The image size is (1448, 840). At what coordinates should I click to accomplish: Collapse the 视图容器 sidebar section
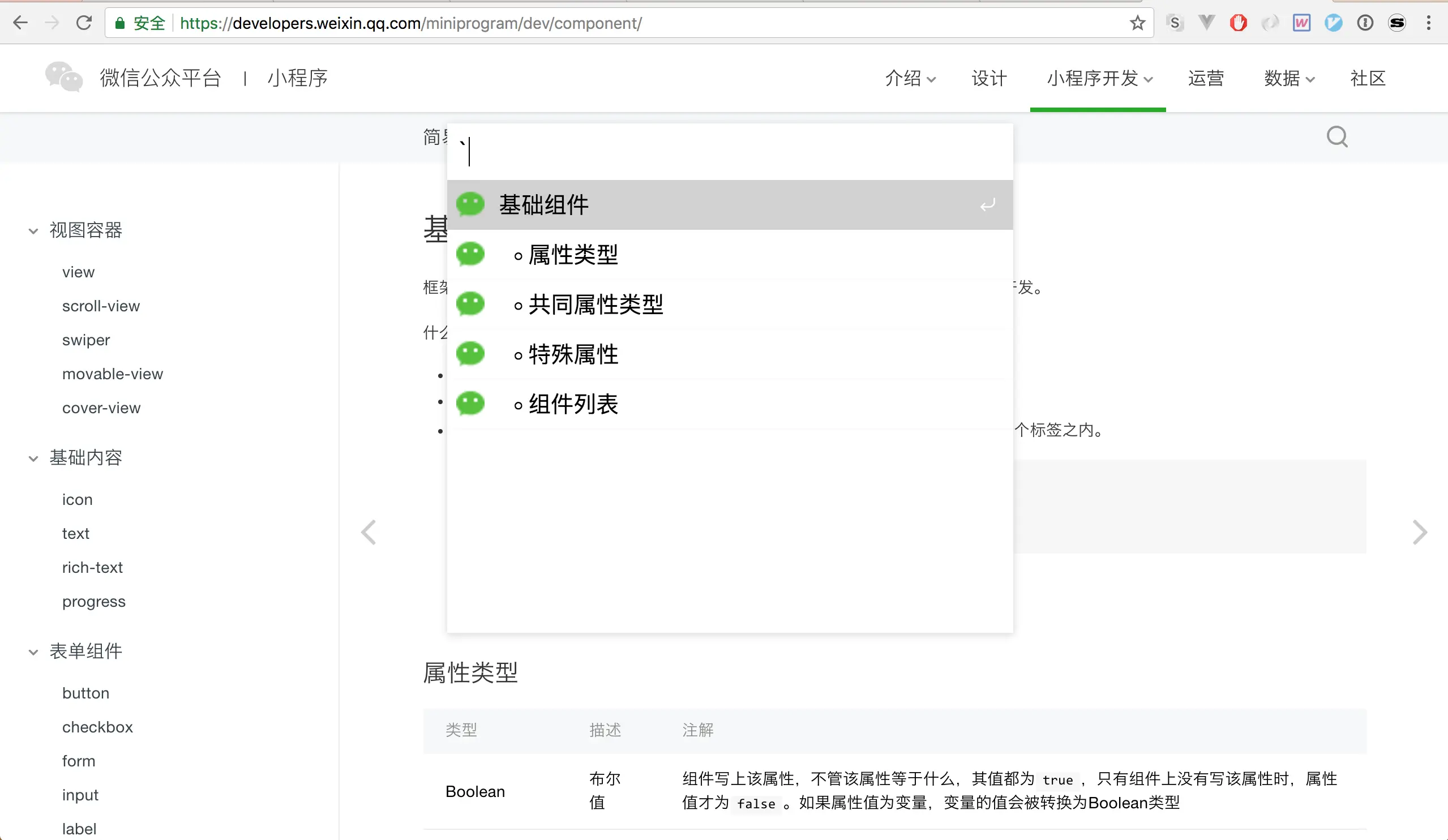click(33, 231)
